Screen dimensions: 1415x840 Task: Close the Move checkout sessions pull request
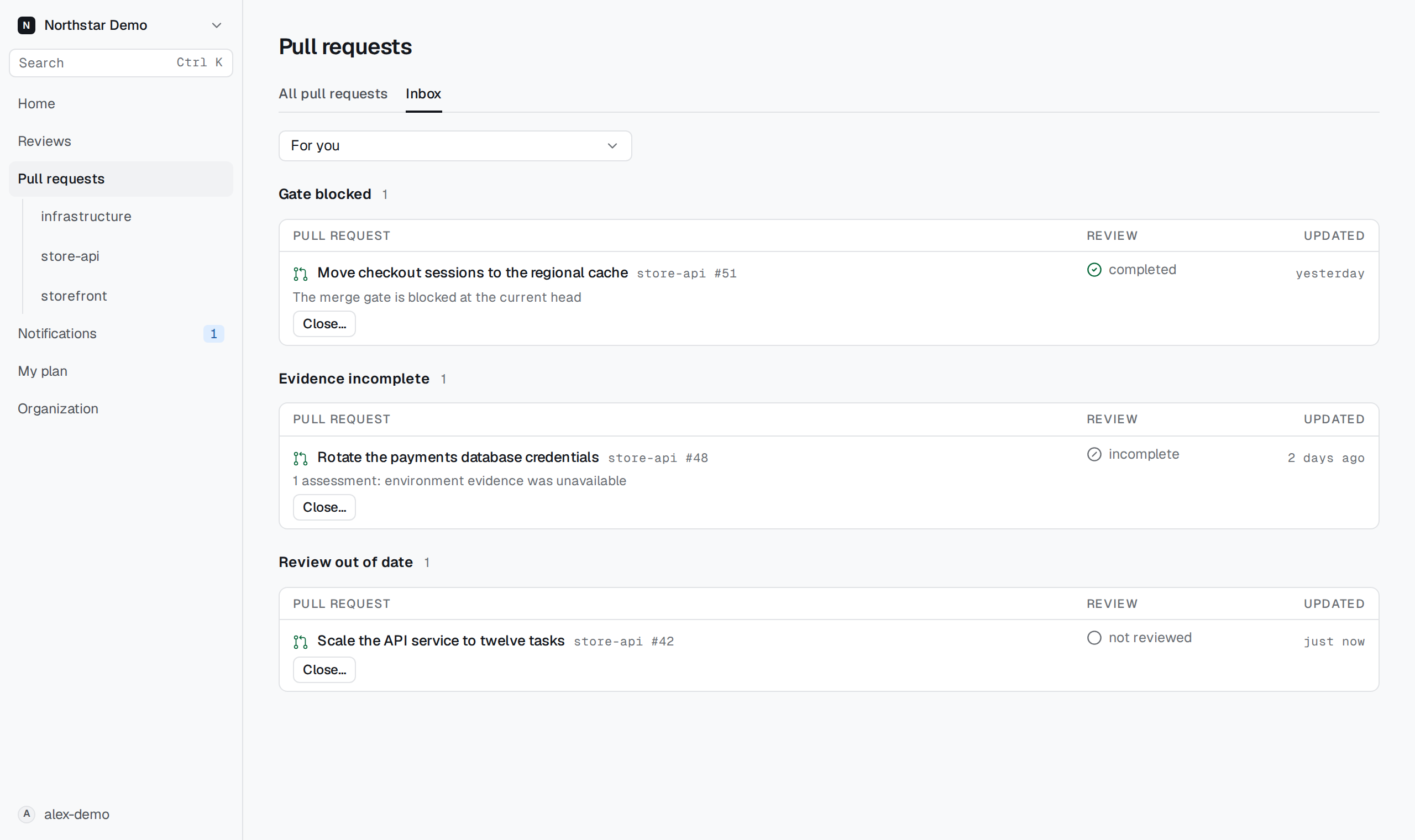[324, 324]
